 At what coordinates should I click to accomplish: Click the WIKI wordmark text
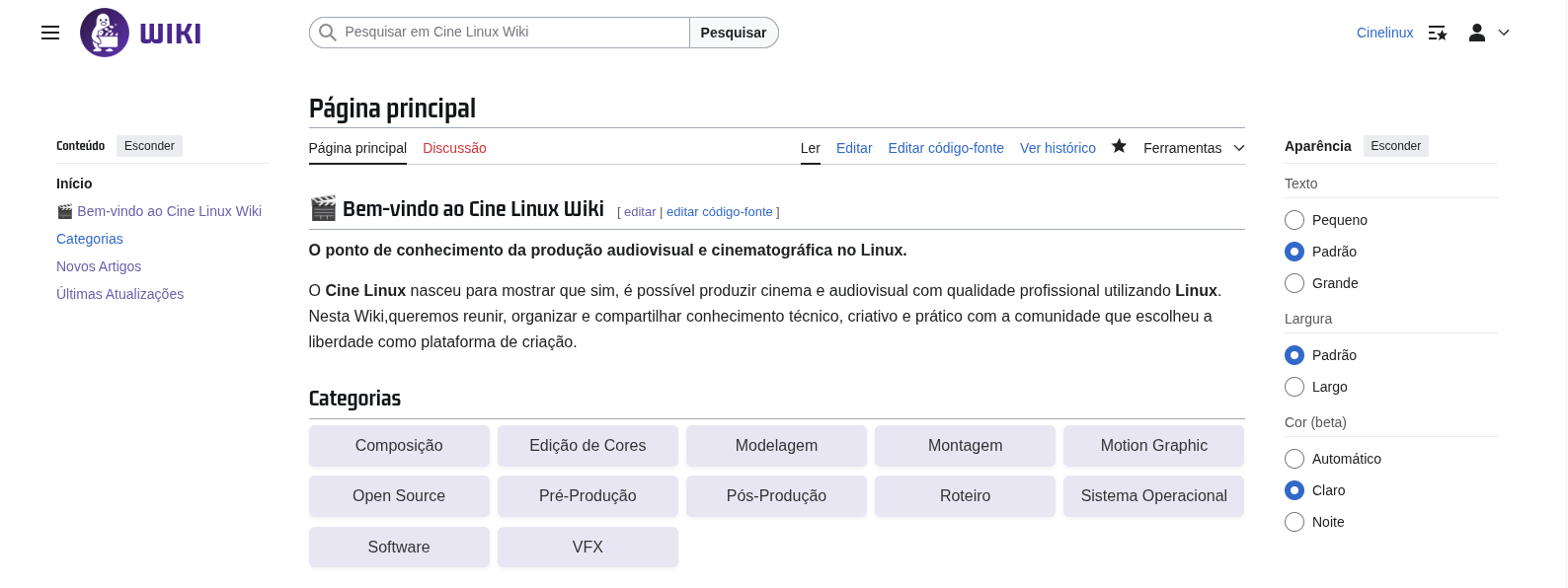coord(170,34)
